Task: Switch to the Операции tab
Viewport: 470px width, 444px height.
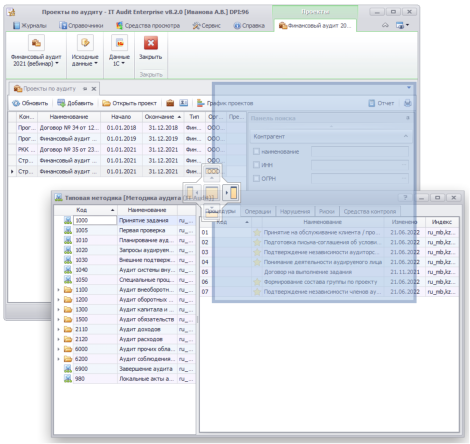Action: click(258, 211)
